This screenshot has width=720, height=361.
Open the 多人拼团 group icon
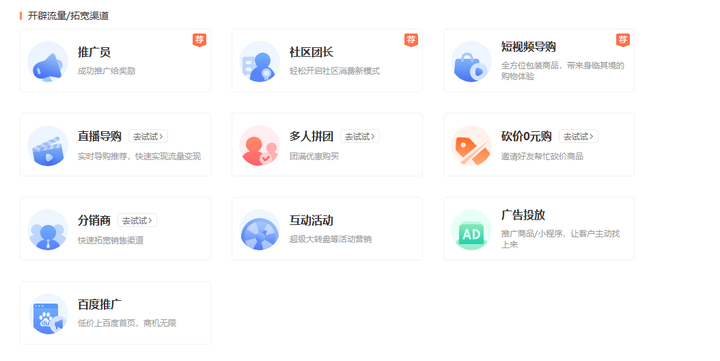(x=259, y=146)
